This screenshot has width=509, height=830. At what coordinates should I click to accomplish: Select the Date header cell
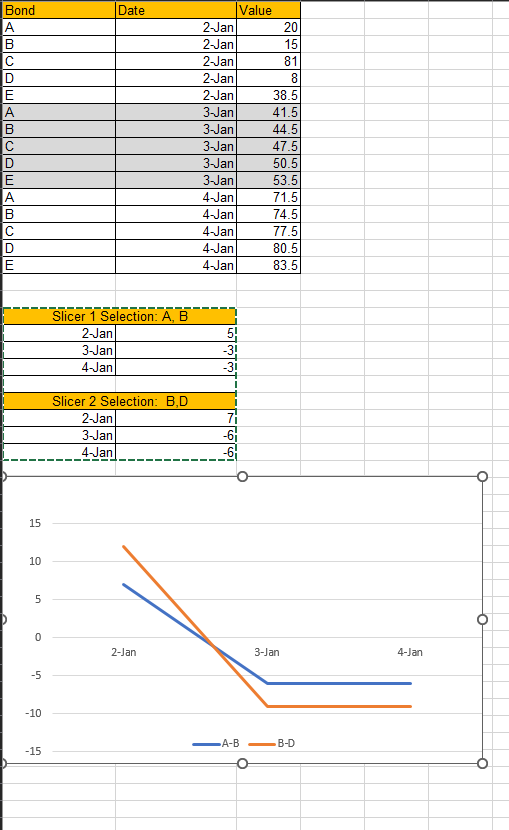176,10
